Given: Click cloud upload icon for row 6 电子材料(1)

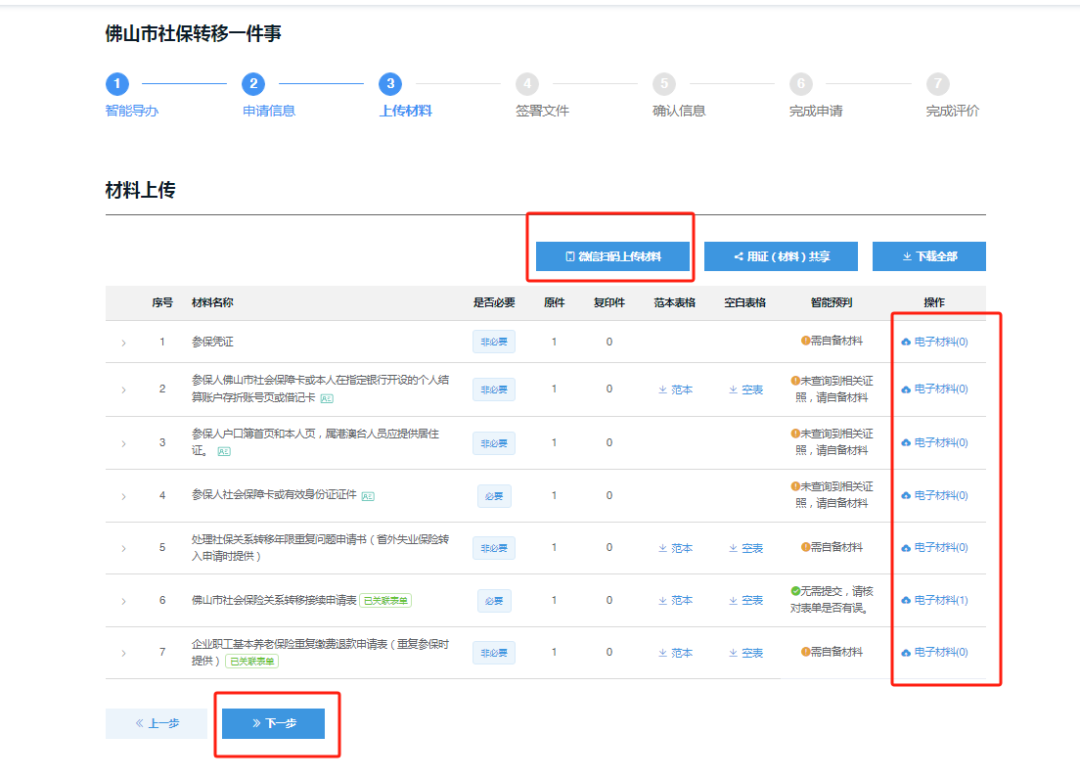Looking at the screenshot, I should coord(906,601).
